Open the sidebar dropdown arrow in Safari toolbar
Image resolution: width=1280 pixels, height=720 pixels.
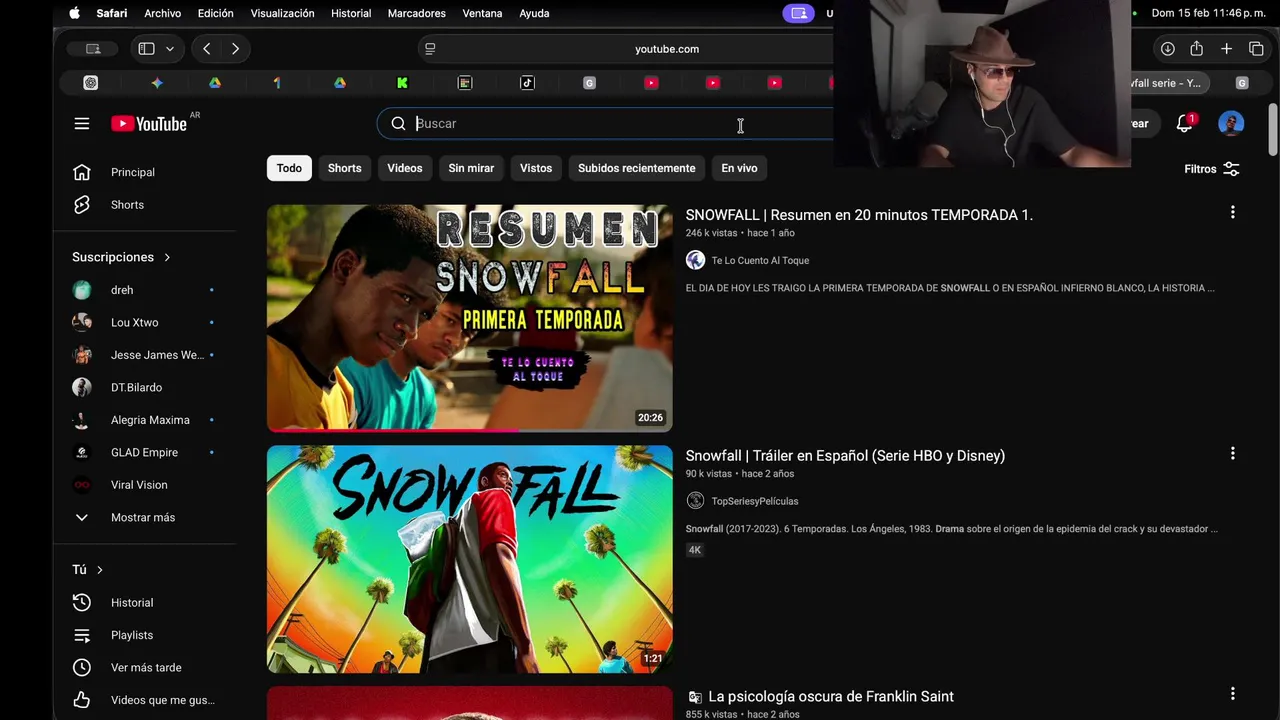click(170, 49)
